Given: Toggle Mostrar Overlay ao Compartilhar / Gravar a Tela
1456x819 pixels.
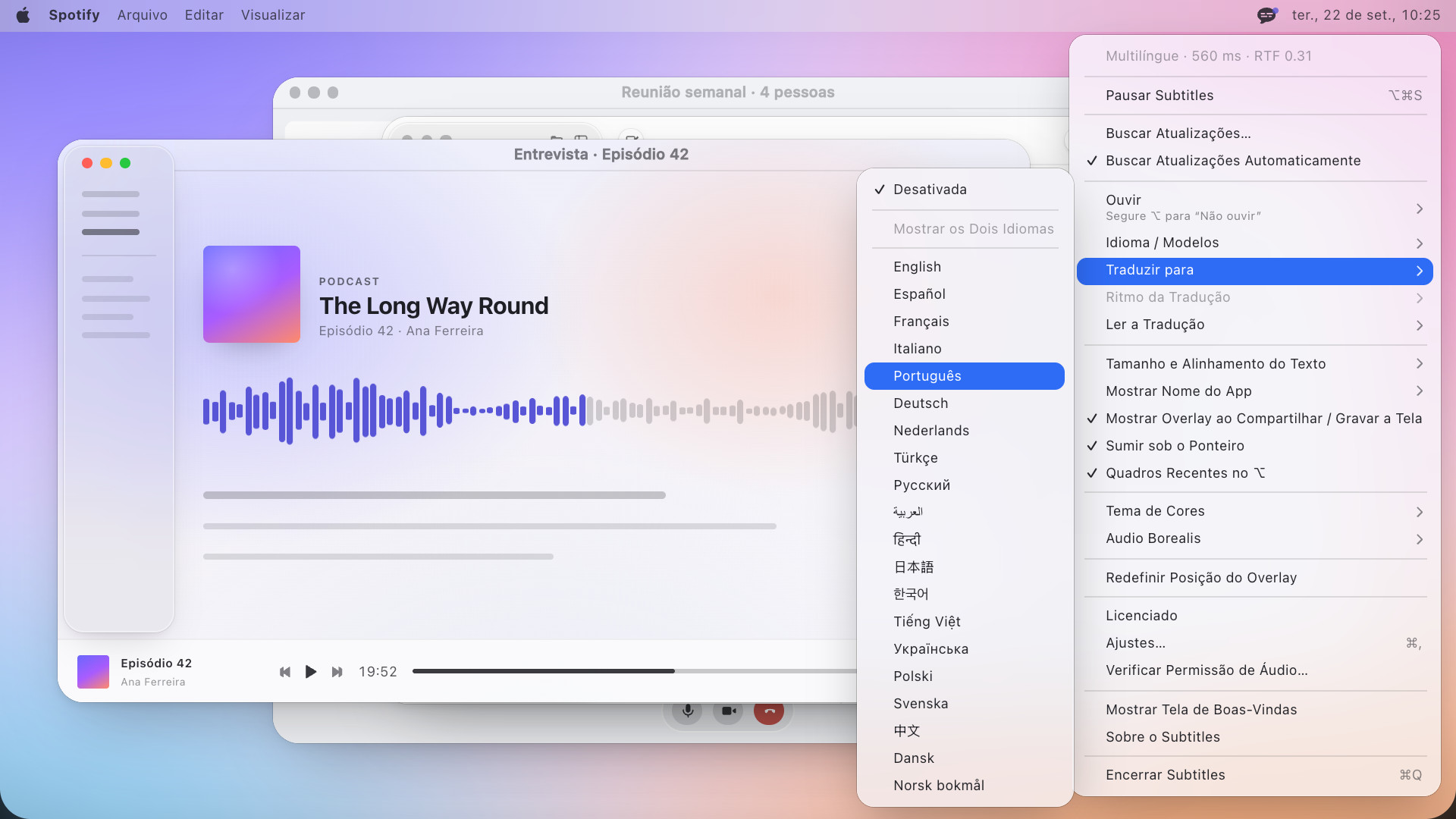Looking at the screenshot, I should click(x=1255, y=419).
